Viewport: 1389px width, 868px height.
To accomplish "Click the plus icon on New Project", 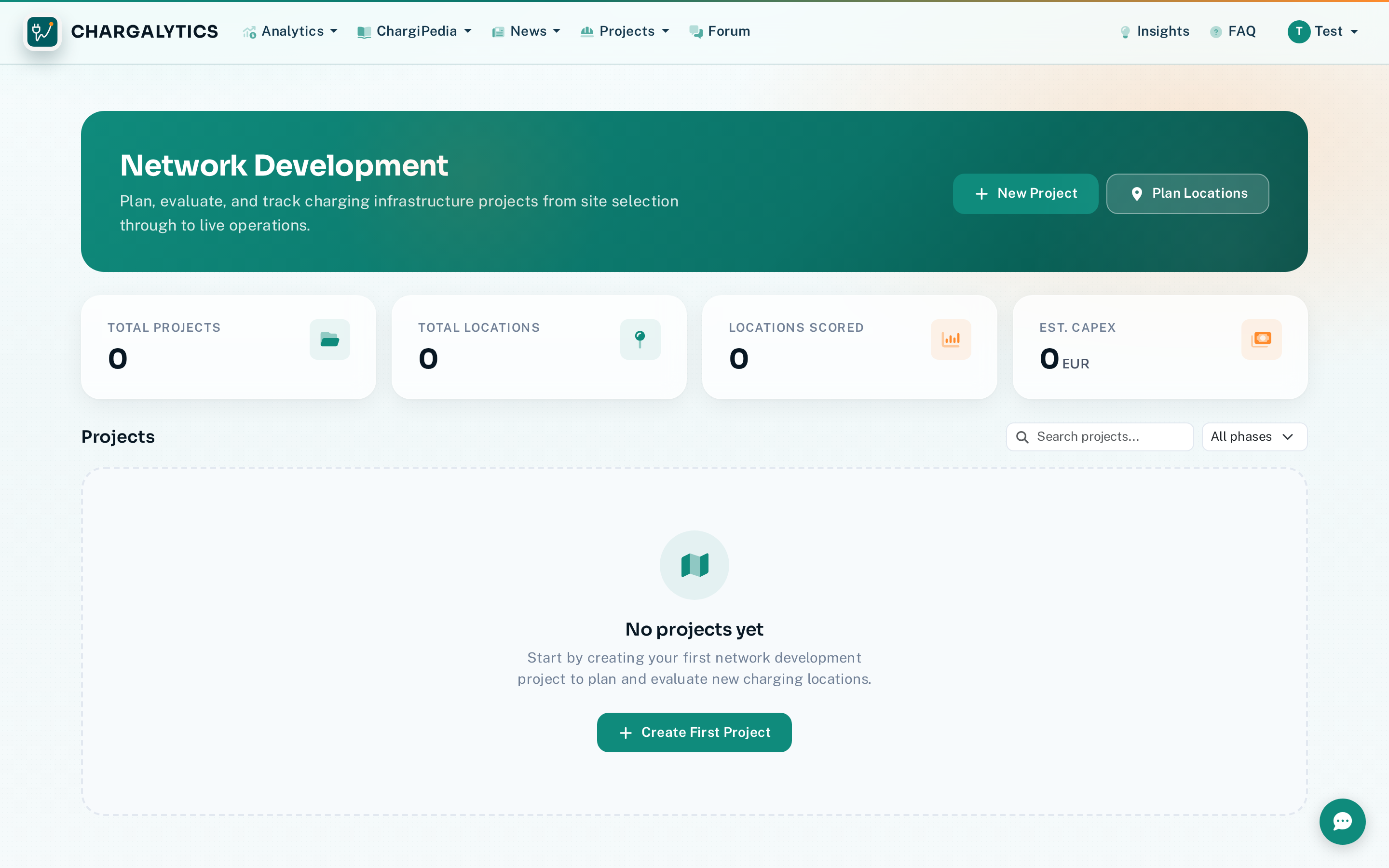I will pyautogui.click(x=981, y=194).
